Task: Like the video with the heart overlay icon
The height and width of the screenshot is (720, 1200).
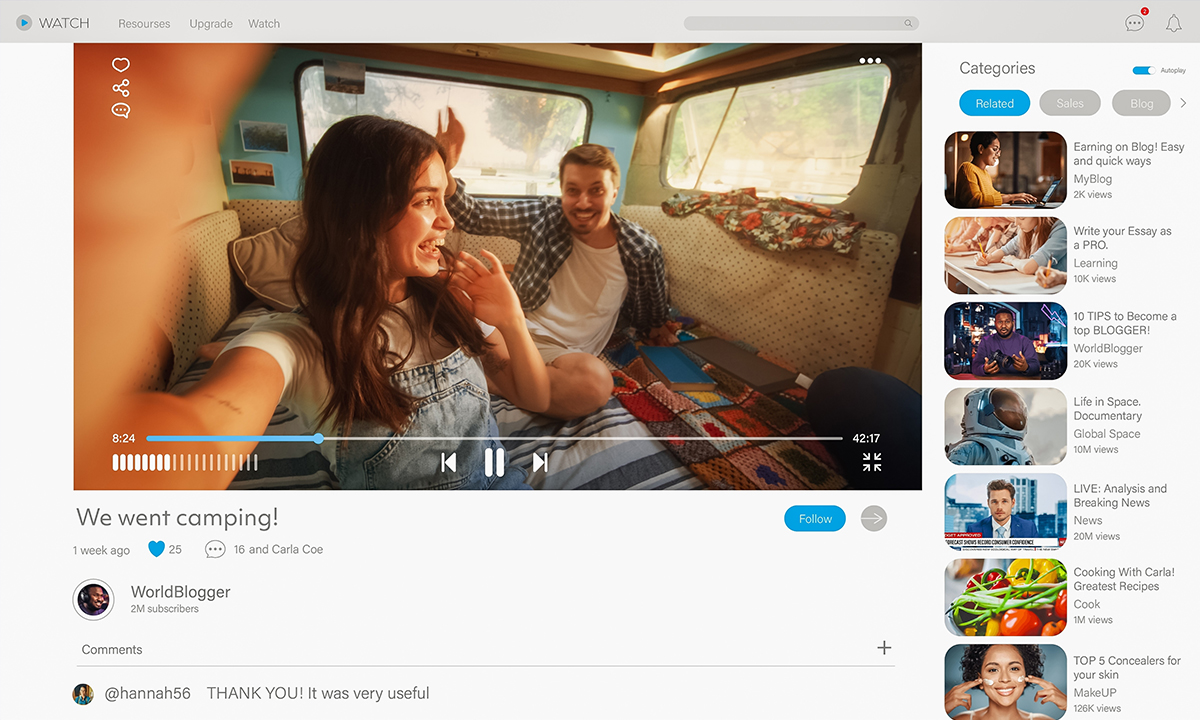Action: click(121, 65)
